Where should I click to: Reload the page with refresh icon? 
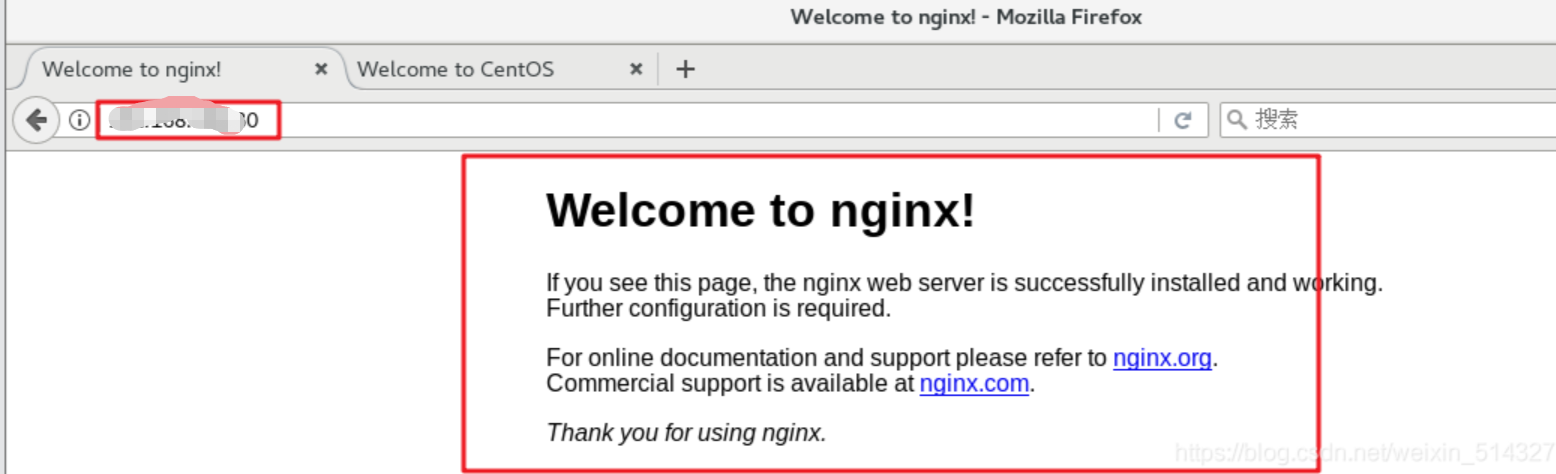[x=1183, y=120]
